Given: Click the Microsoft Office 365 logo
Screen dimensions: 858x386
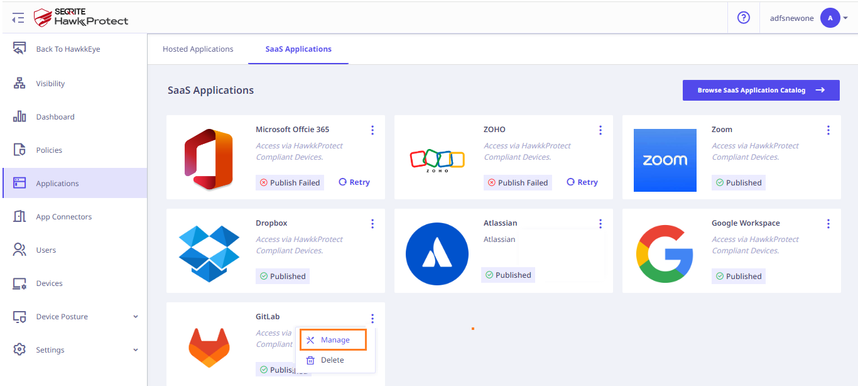Looking at the screenshot, I should coord(208,159).
